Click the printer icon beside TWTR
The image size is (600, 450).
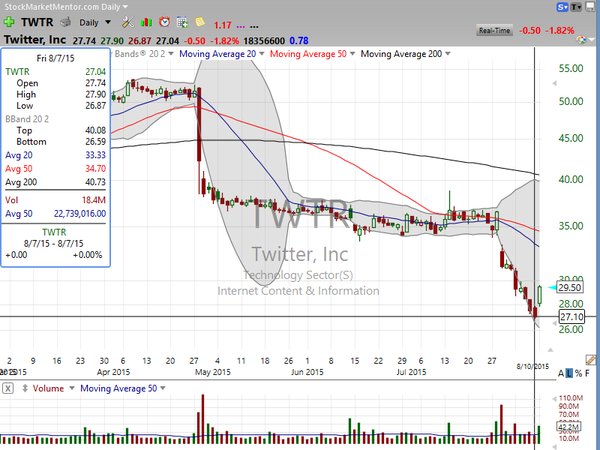[x=66, y=22]
